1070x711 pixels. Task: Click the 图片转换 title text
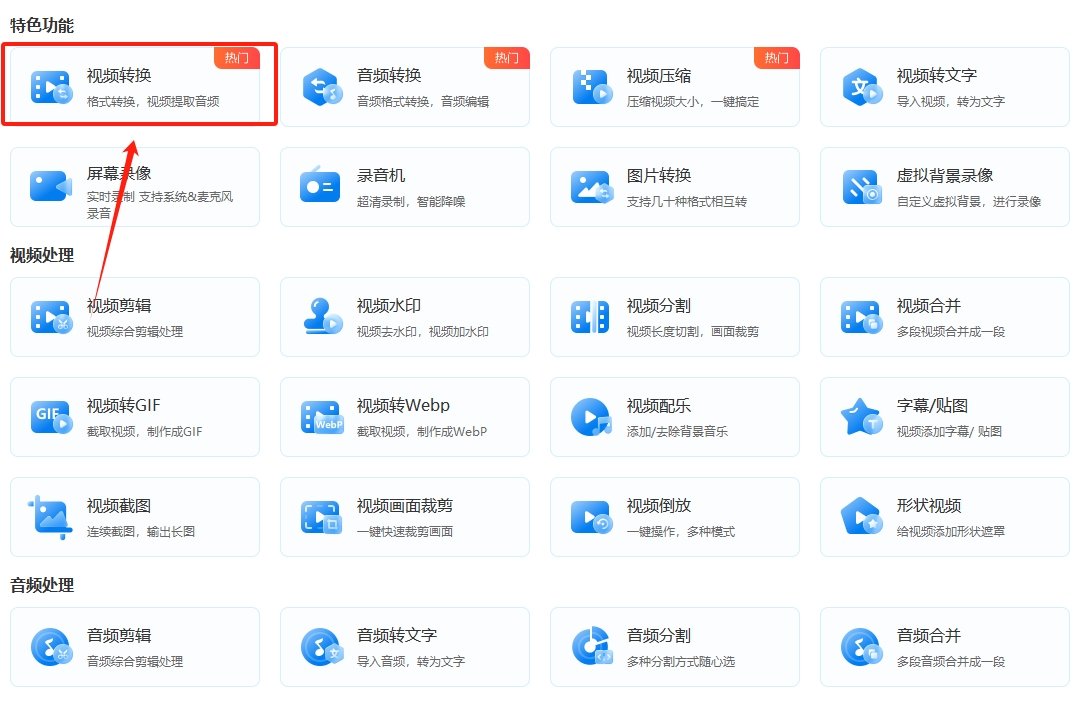659,175
